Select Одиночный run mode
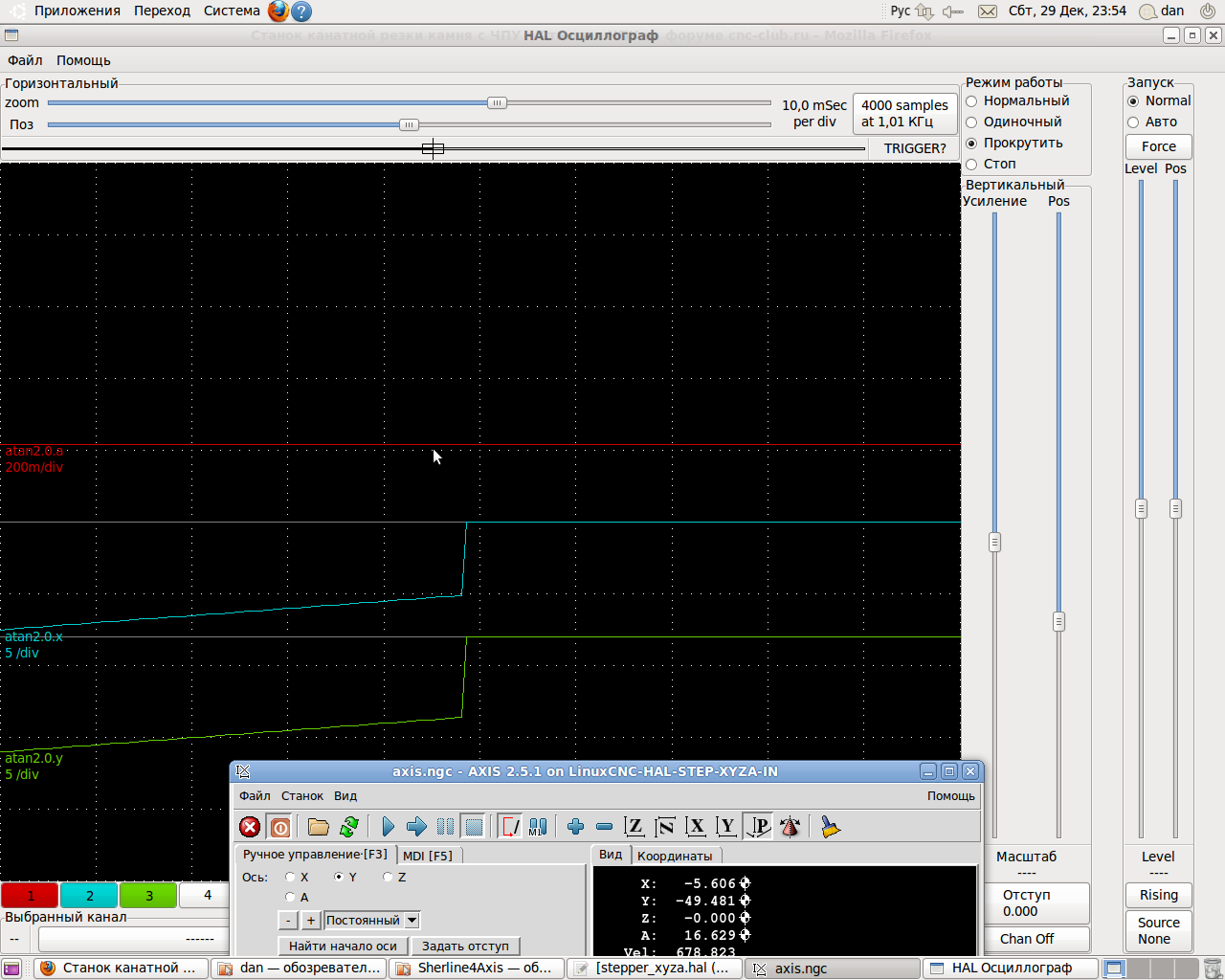The height and width of the screenshot is (980, 1225). (971, 122)
